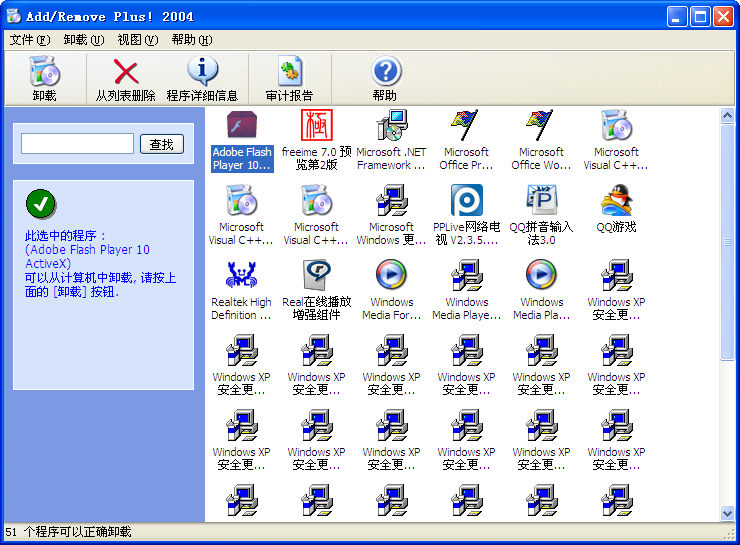Screen dimensions: 740x545
Task: Click the scrollbar down arrow
Action: (727, 513)
